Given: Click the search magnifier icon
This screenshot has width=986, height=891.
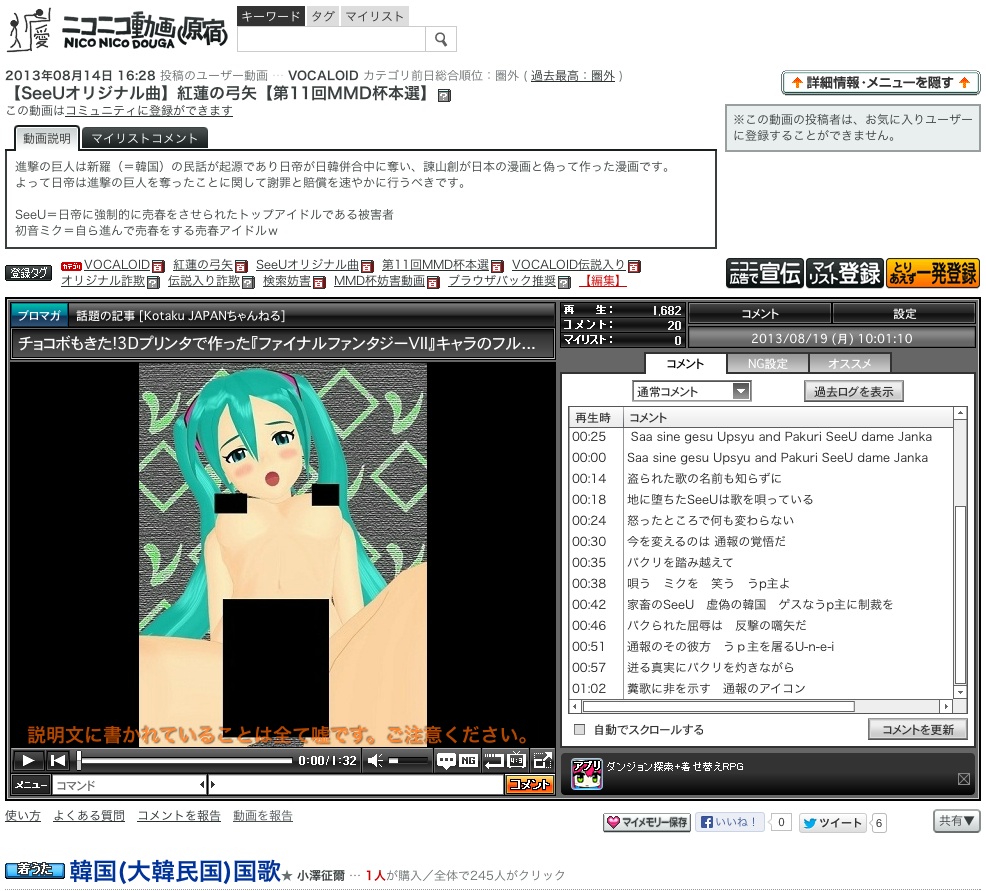Looking at the screenshot, I should coord(441,39).
